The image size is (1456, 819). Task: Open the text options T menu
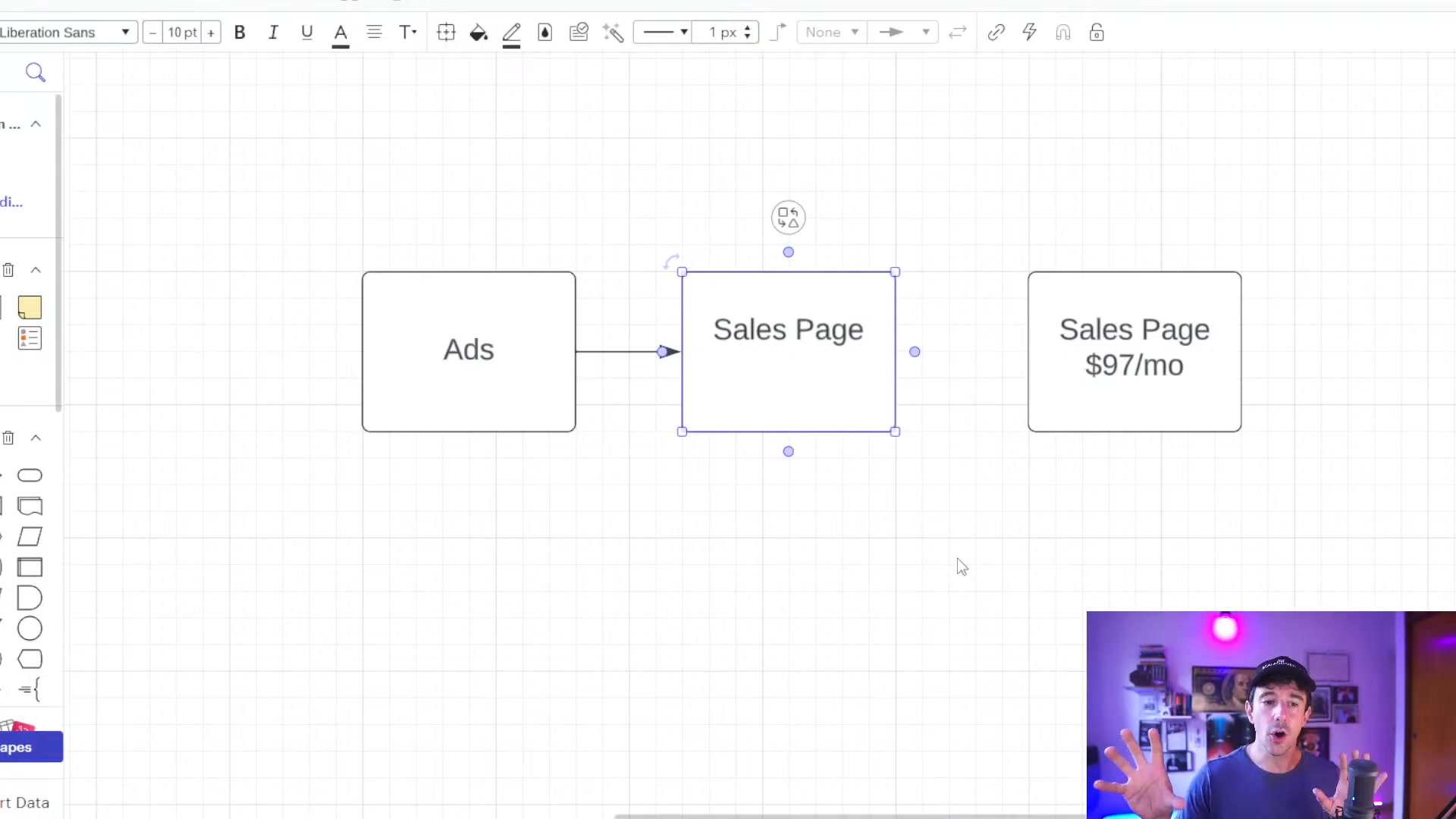(408, 33)
